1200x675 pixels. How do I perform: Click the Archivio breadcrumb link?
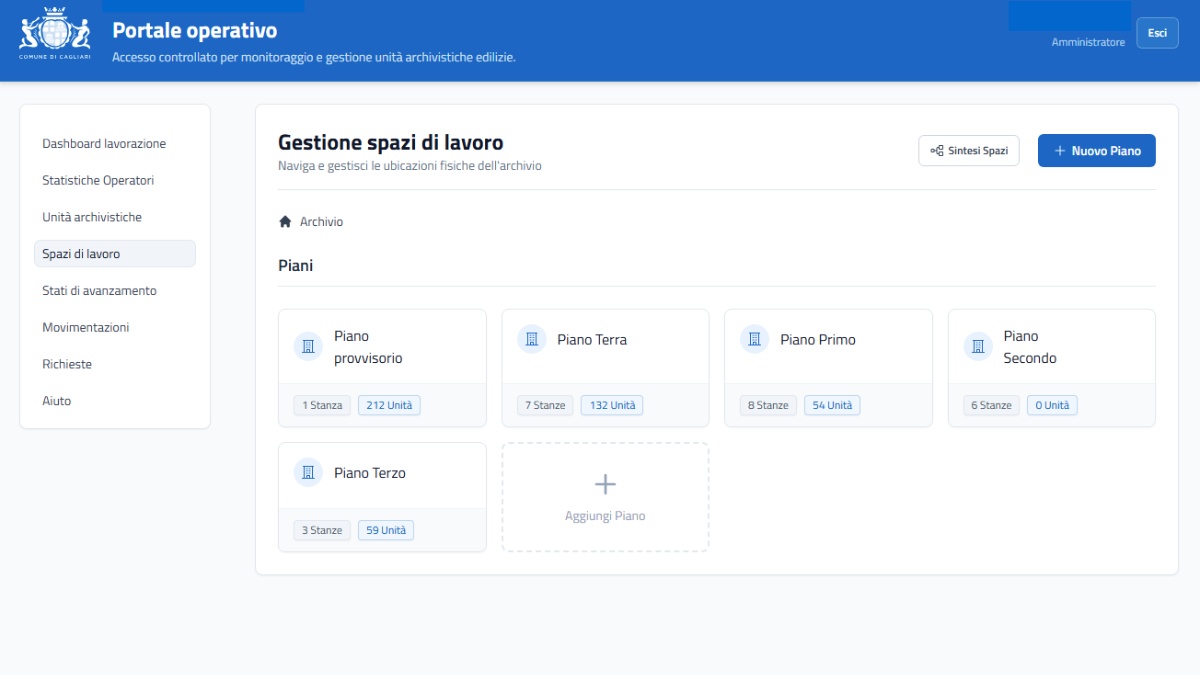coord(321,222)
